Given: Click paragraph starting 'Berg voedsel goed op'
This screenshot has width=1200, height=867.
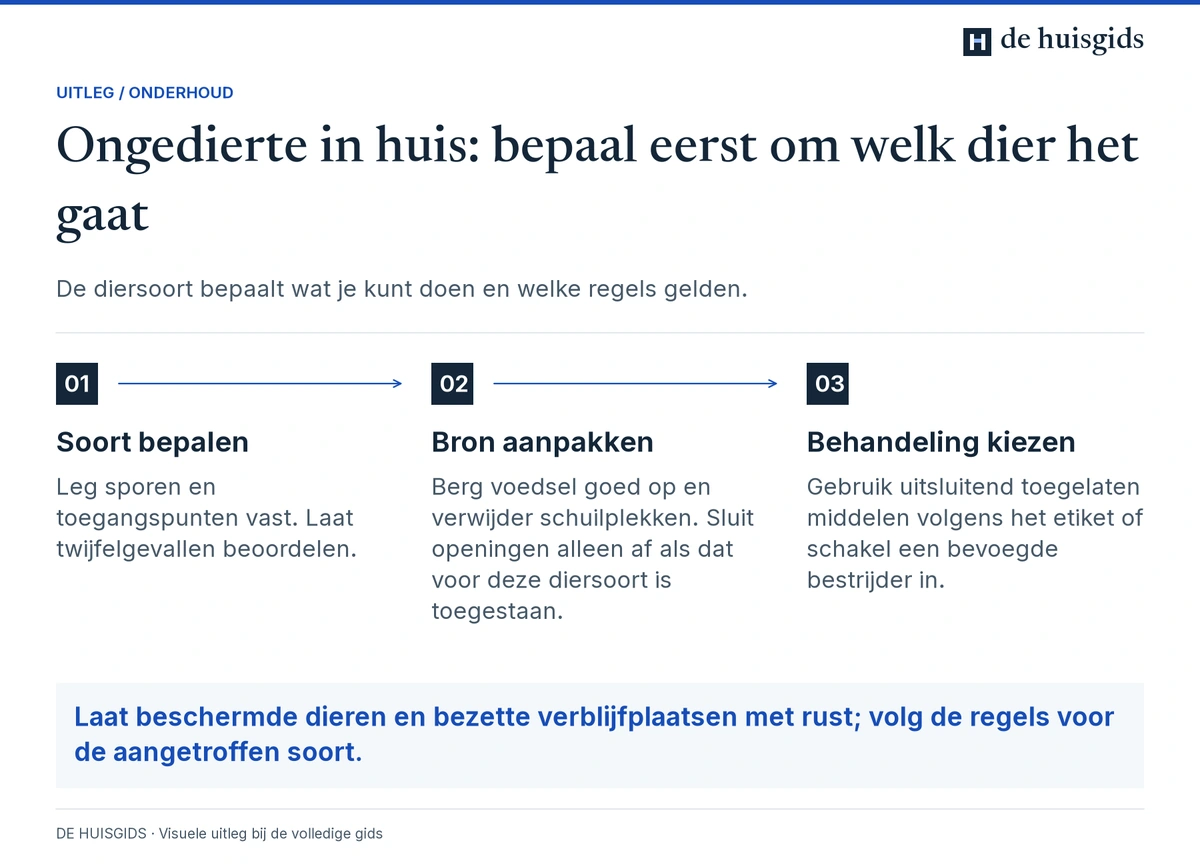Looking at the screenshot, I should (593, 549).
